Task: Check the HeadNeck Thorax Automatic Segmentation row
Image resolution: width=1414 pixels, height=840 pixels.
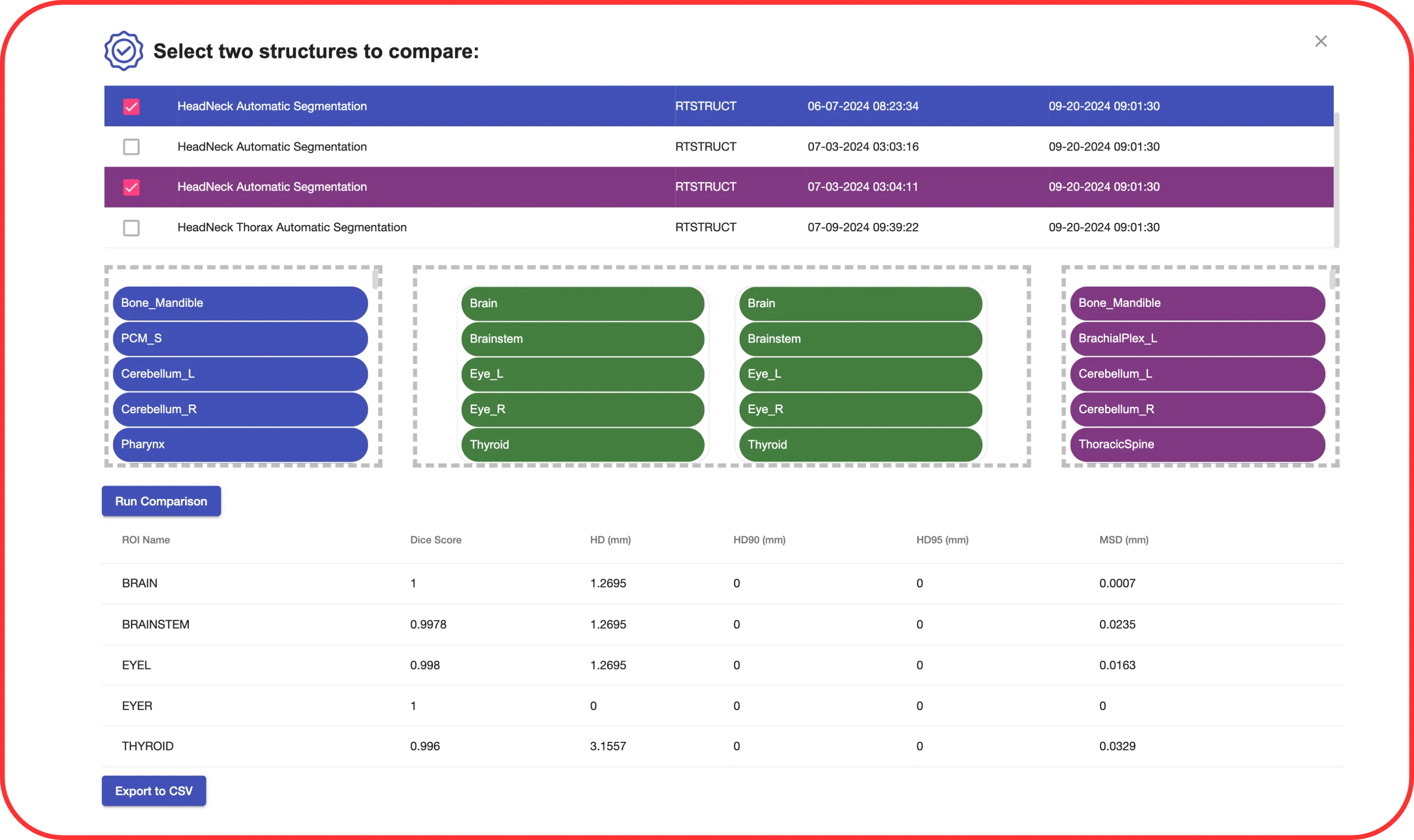Action: pyautogui.click(x=131, y=228)
